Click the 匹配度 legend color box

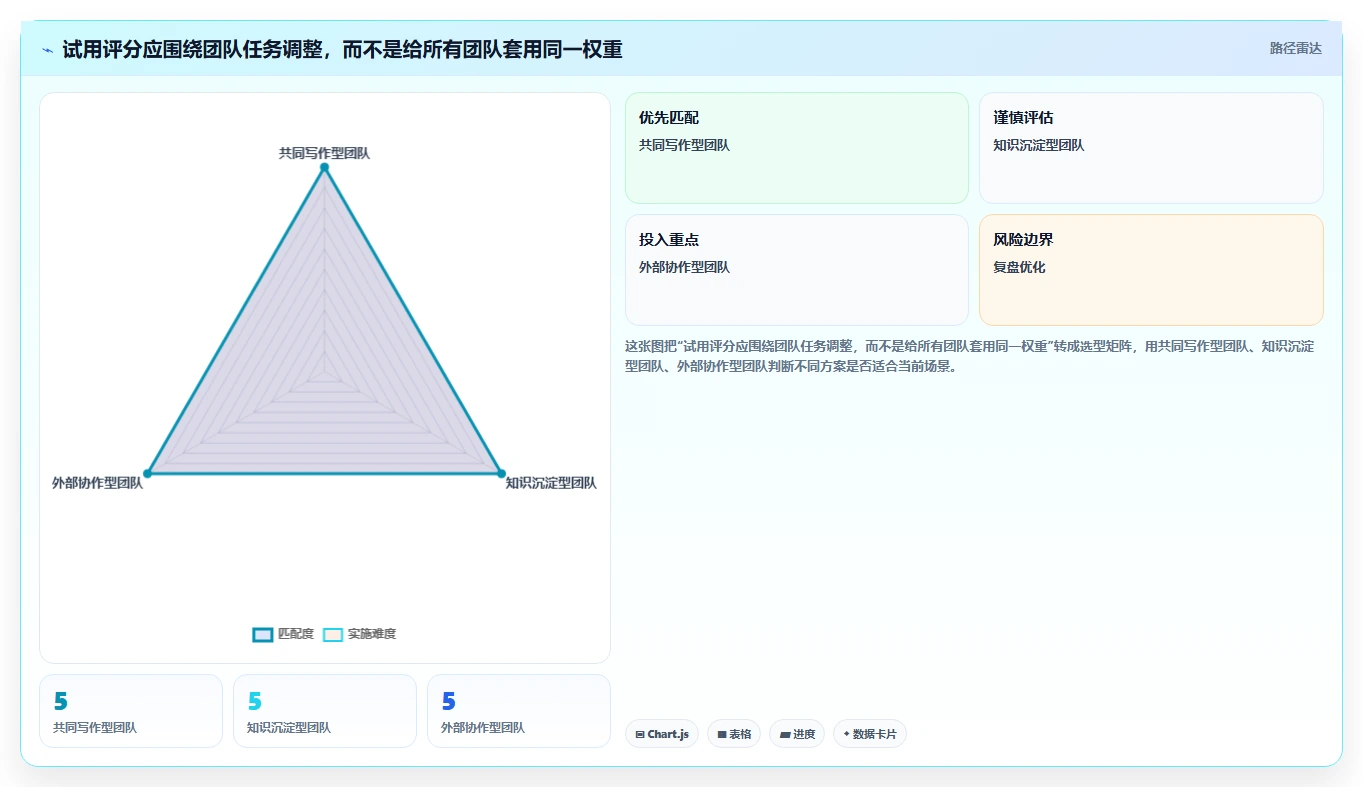[x=263, y=634]
